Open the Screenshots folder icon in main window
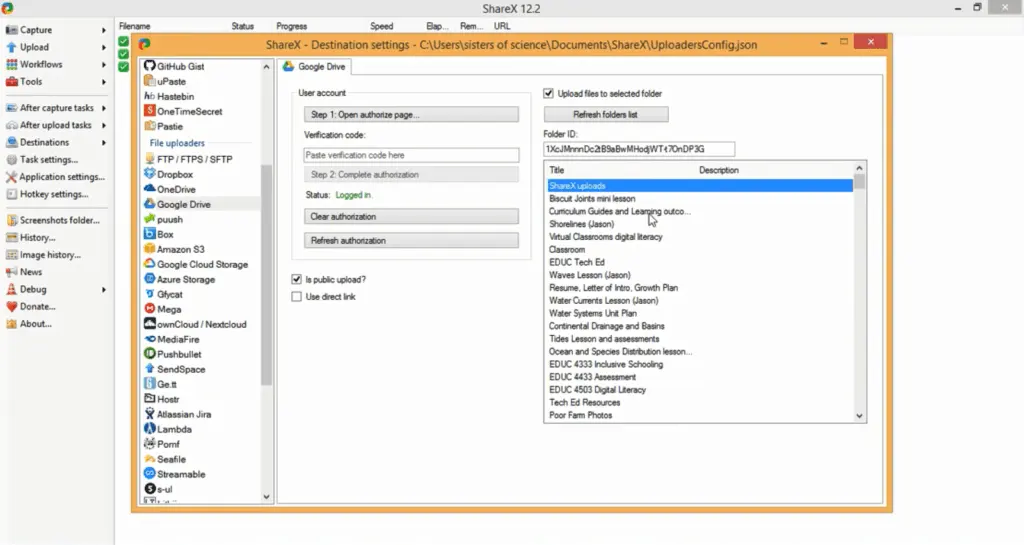This screenshot has height=545, width=1024. tap(11, 221)
